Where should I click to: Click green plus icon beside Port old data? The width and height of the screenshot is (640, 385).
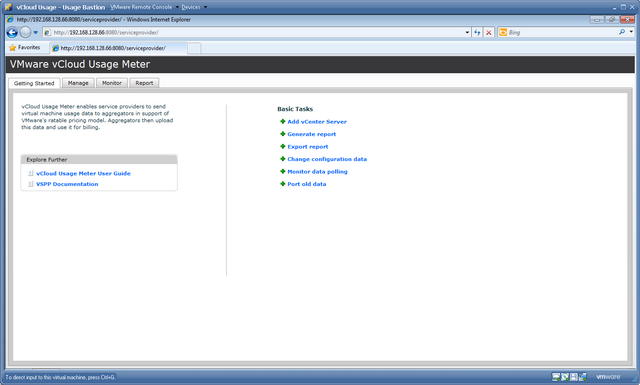[282, 184]
